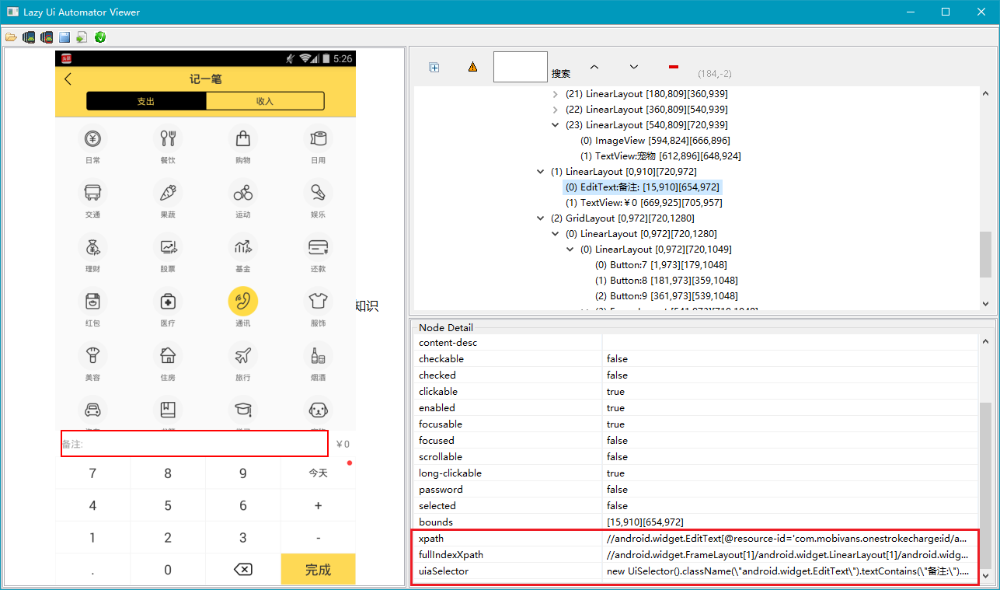
Task: Select the 住房 house icon
Action: pos(168,355)
